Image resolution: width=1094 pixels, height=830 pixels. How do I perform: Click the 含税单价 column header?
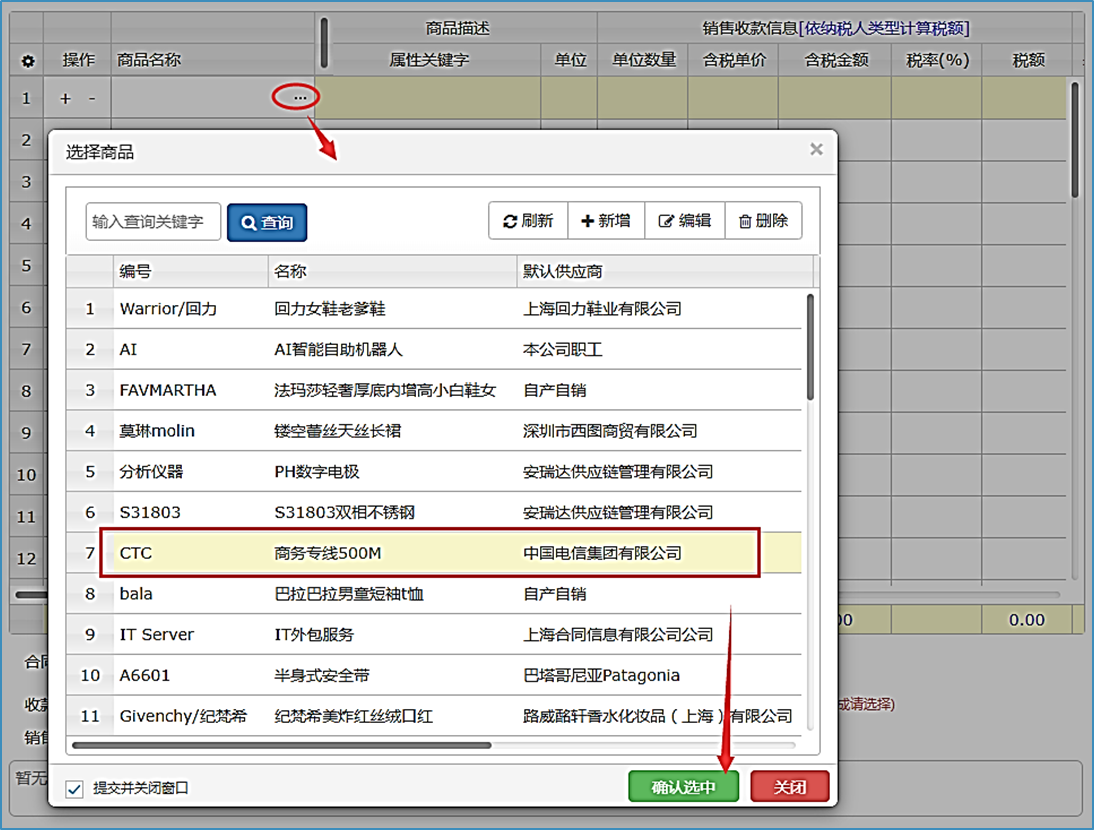pos(734,60)
